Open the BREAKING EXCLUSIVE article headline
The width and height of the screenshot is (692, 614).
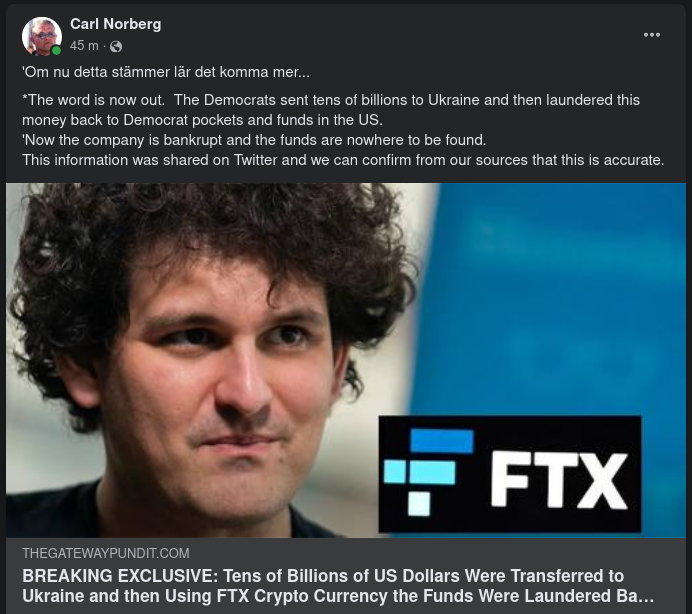click(x=338, y=586)
